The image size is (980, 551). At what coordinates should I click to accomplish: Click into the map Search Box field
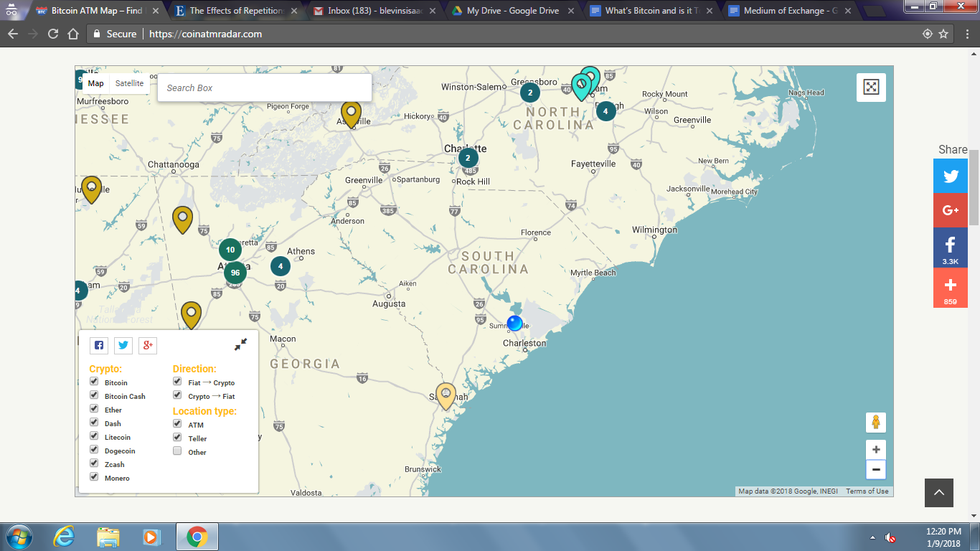pyautogui.click(x=264, y=88)
